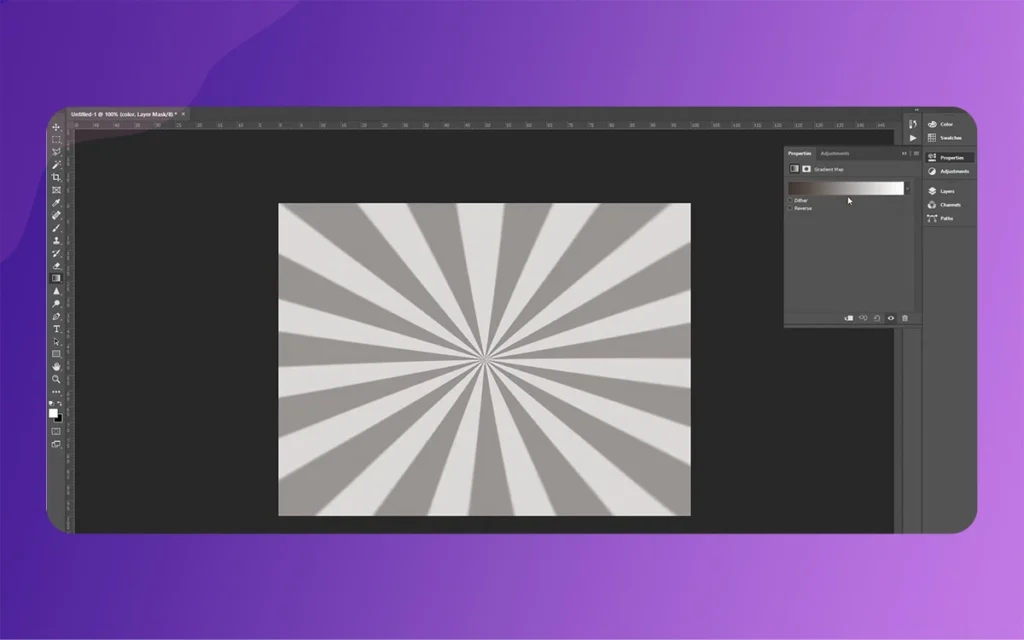Select the Gradient tool in toolbar
The width and height of the screenshot is (1024, 640).
(x=57, y=278)
